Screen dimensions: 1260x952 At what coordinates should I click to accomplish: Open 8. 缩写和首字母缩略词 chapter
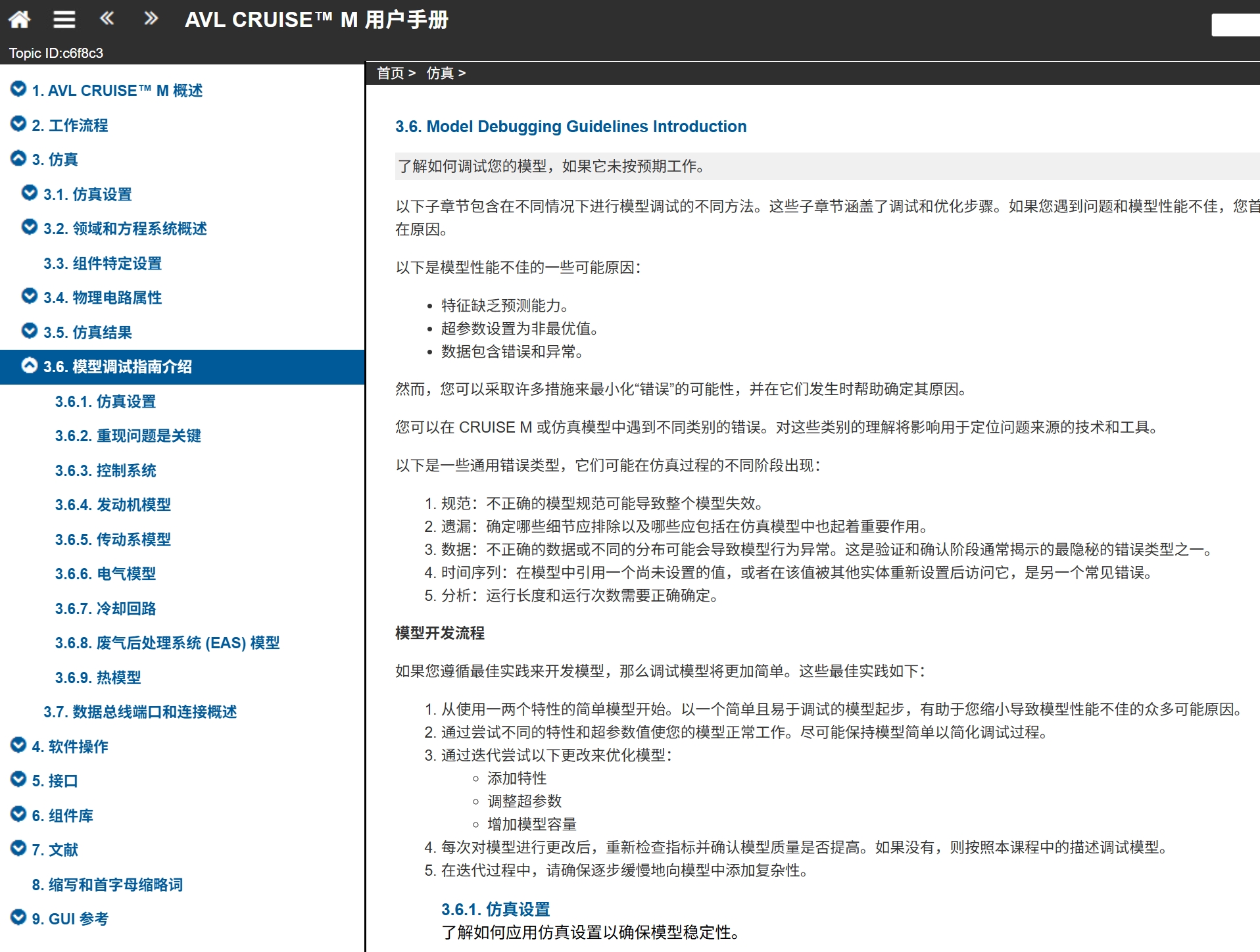[107, 885]
